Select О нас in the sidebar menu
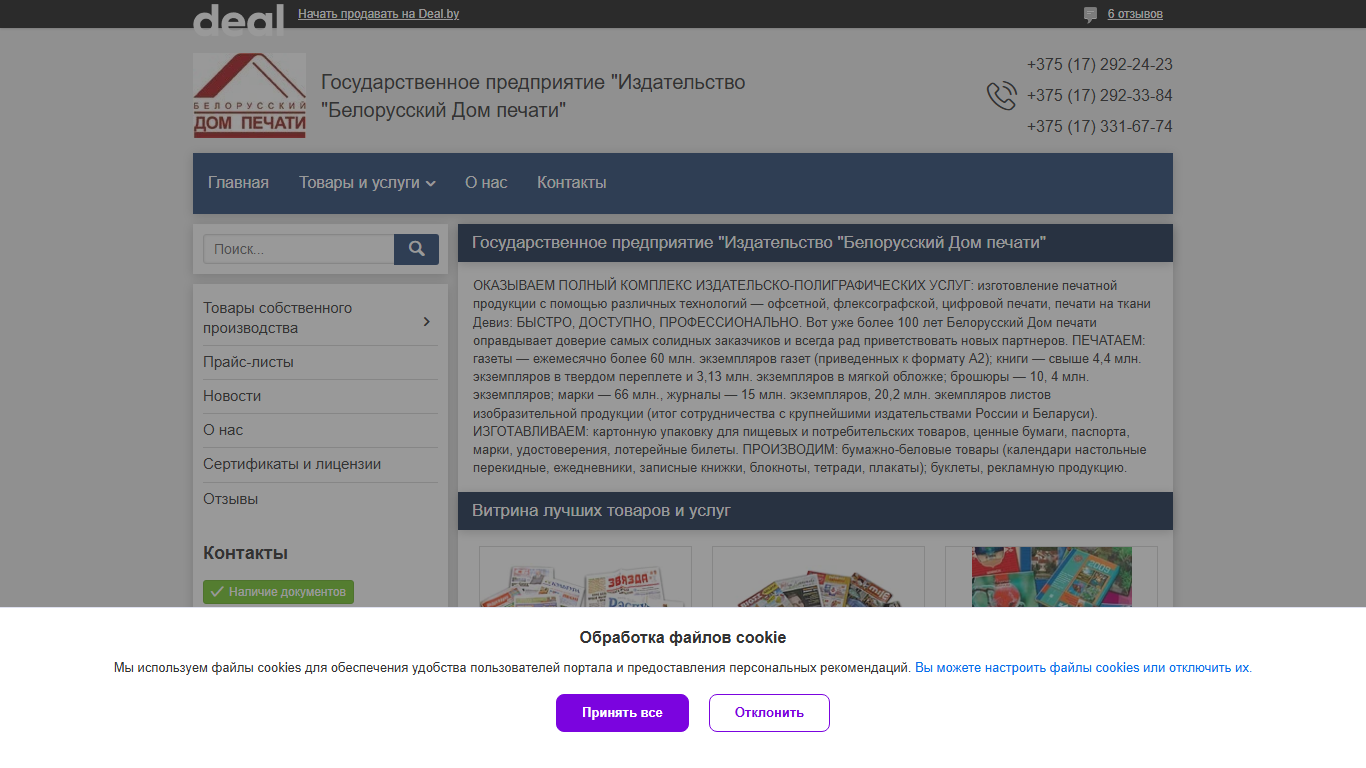The width and height of the screenshot is (1366, 768). pos(223,430)
